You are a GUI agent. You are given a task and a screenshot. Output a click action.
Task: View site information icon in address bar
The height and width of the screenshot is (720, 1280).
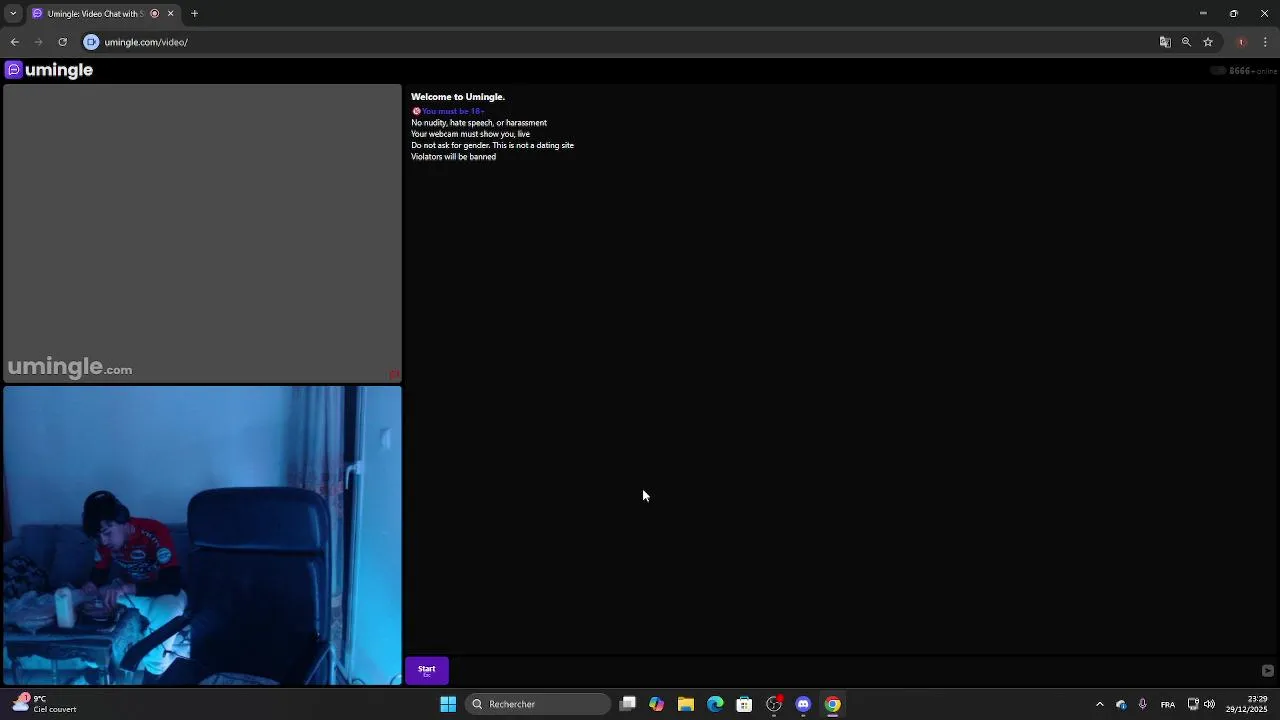(x=91, y=42)
